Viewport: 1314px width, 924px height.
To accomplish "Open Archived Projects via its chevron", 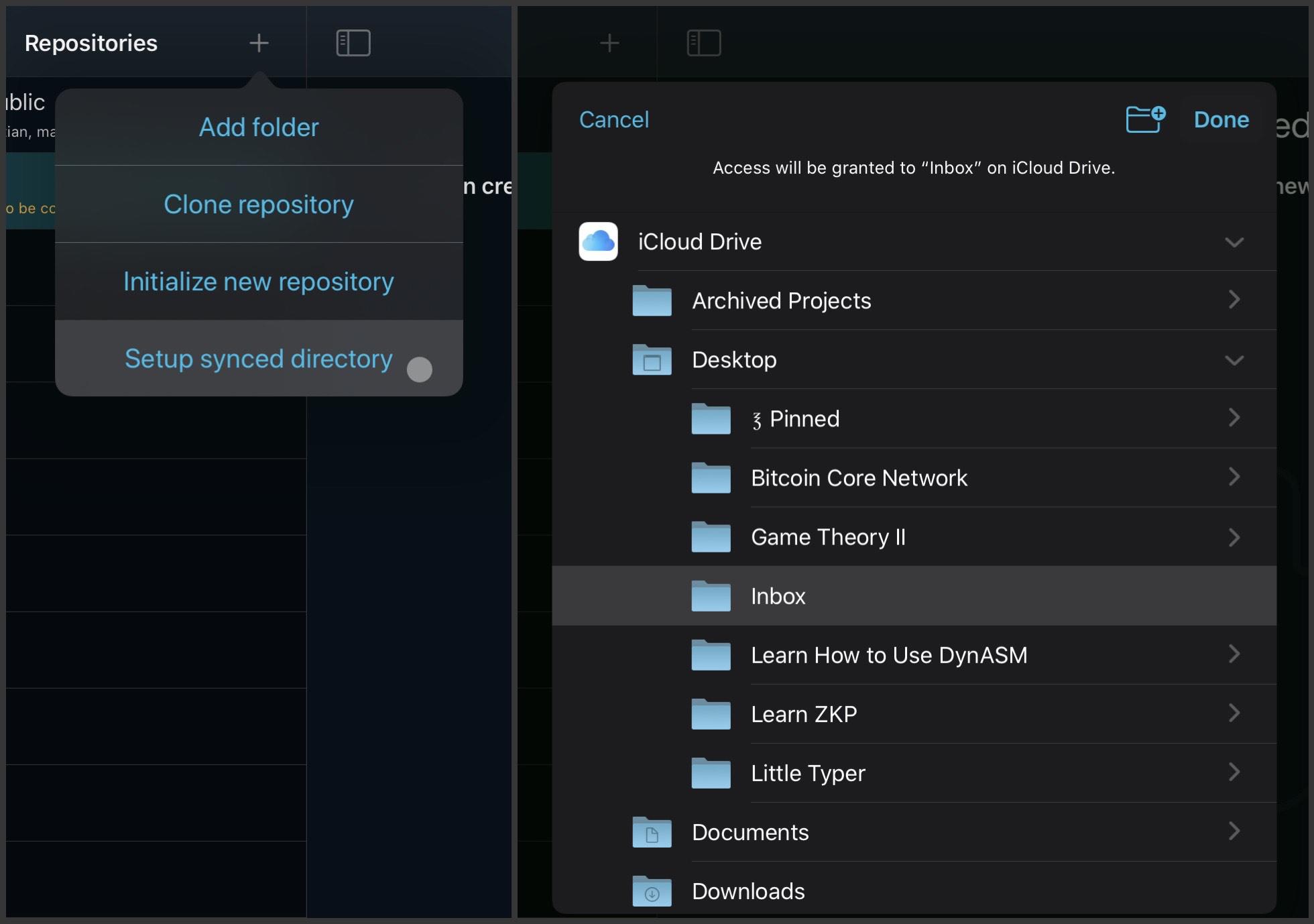I will pyautogui.click(x=1234, y=300).
